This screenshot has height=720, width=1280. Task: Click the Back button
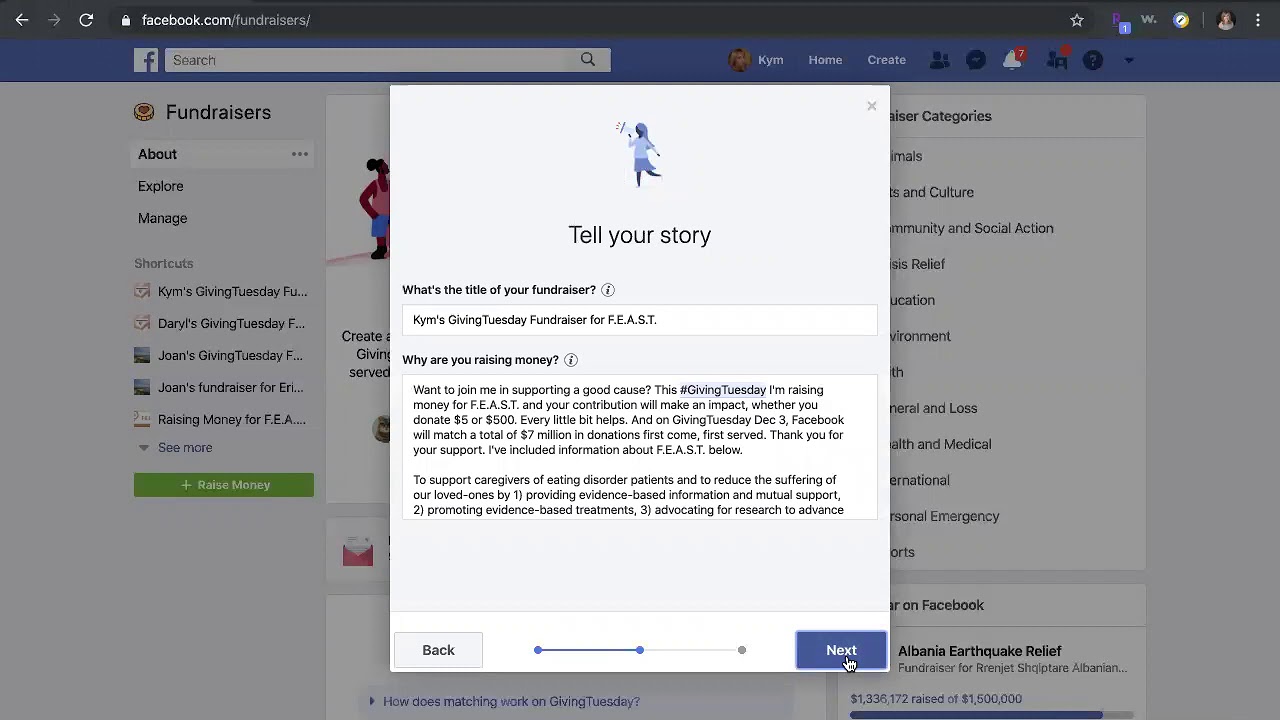(x=438, y=650)
